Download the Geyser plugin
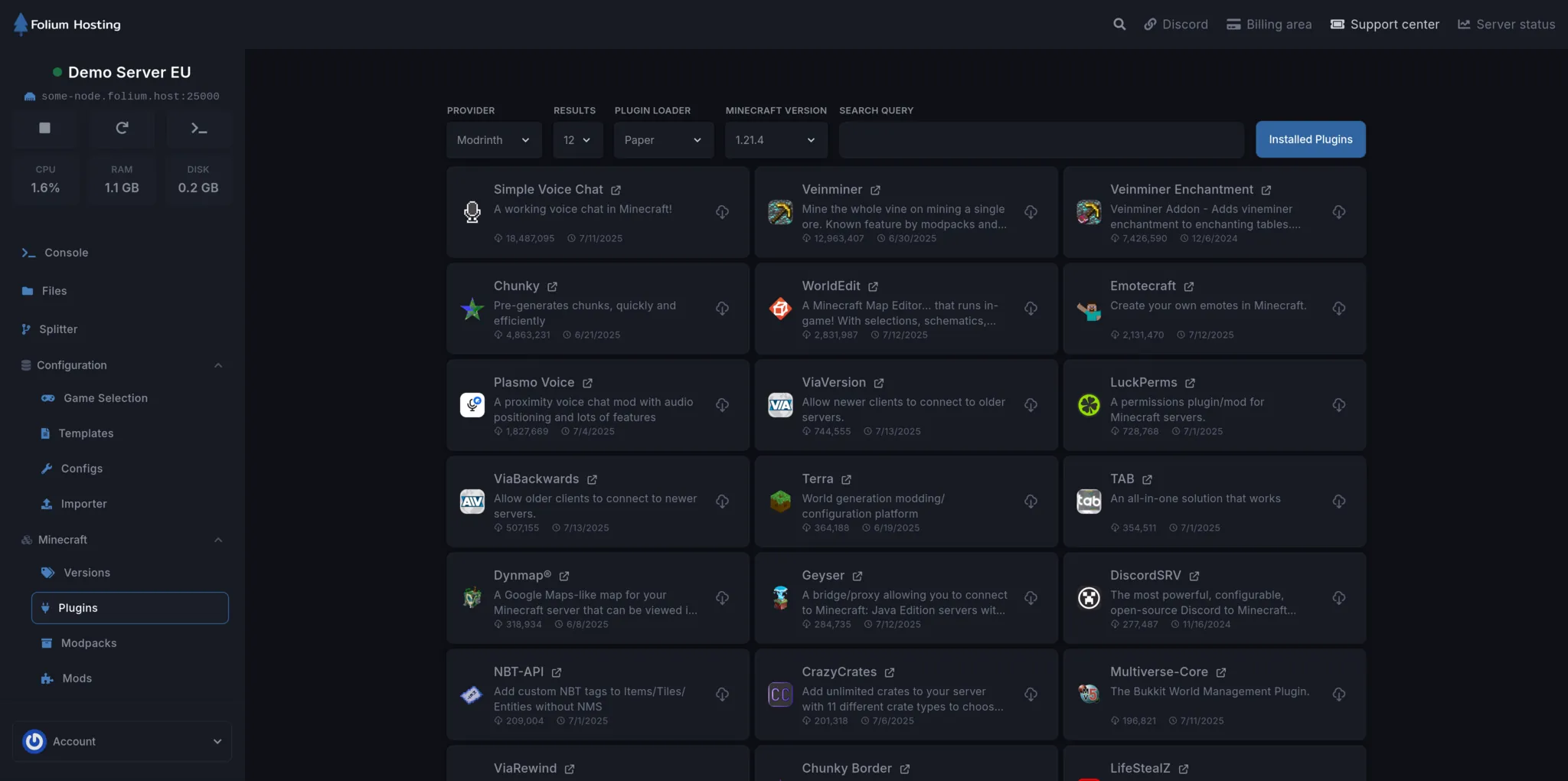 point(1031,598)
